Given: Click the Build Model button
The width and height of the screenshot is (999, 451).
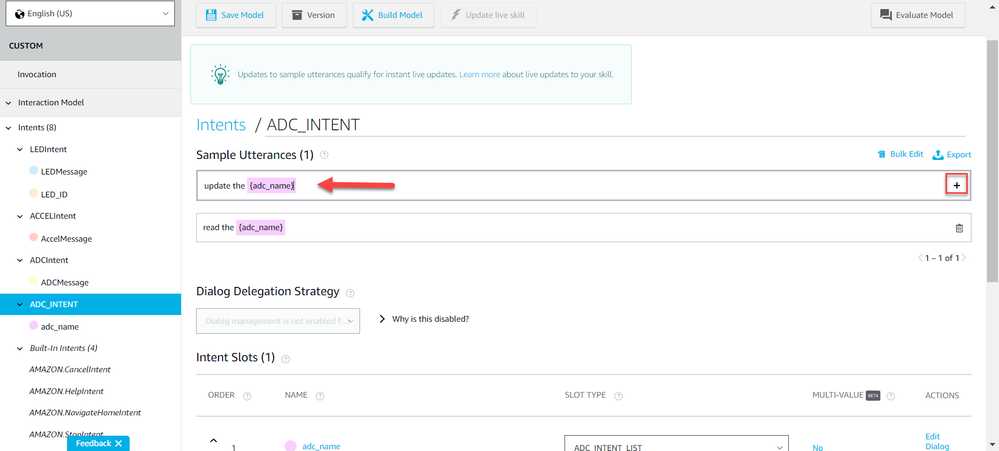Looking at the screenshot, I should pyautogui.click(x=393, y=15).
